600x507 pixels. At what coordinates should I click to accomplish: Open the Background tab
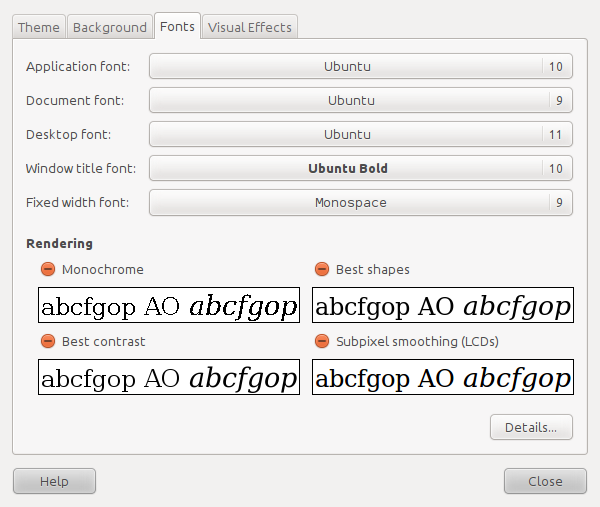click(x=110, y=27)
